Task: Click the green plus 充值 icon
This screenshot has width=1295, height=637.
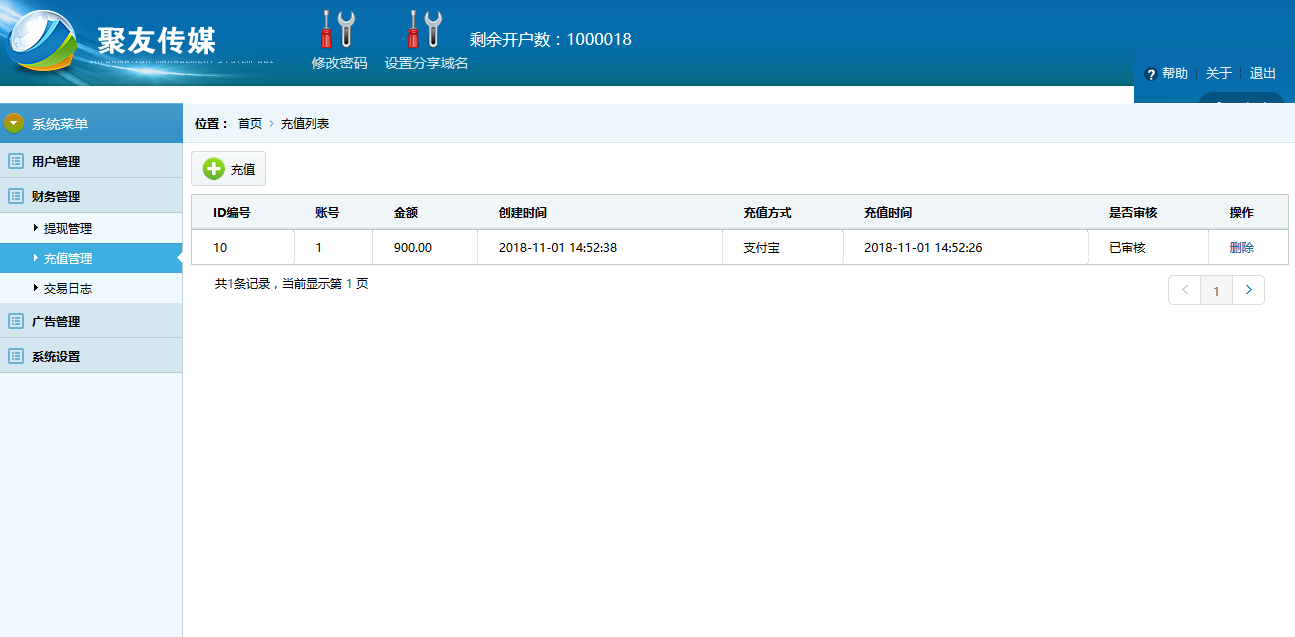Action: point(214,169)
